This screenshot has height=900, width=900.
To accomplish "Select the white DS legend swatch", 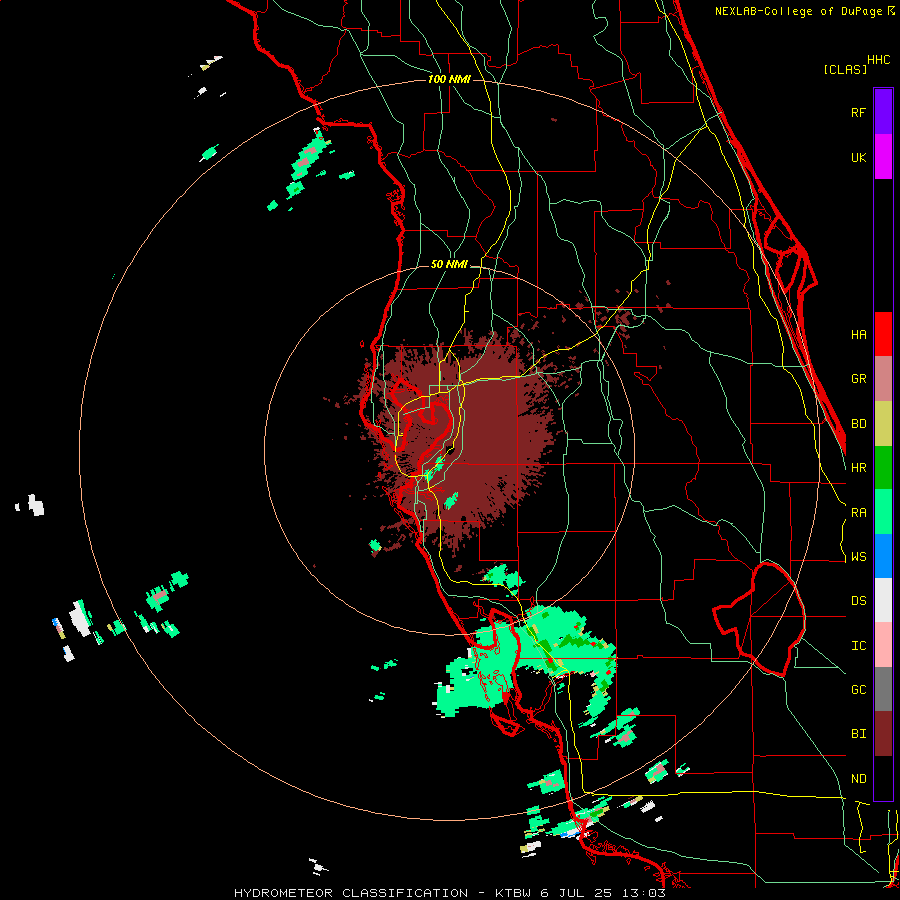I will point(883,600).
